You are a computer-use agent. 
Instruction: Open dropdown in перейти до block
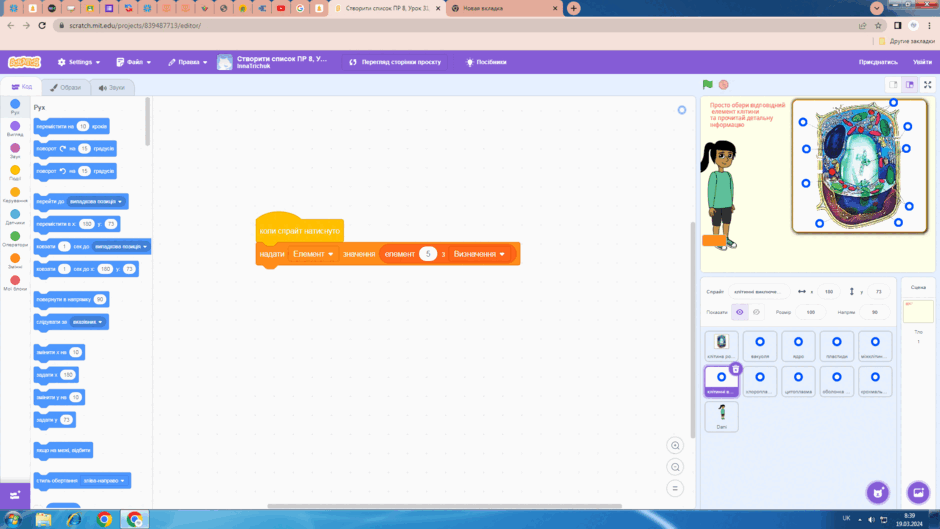point(96,202)
